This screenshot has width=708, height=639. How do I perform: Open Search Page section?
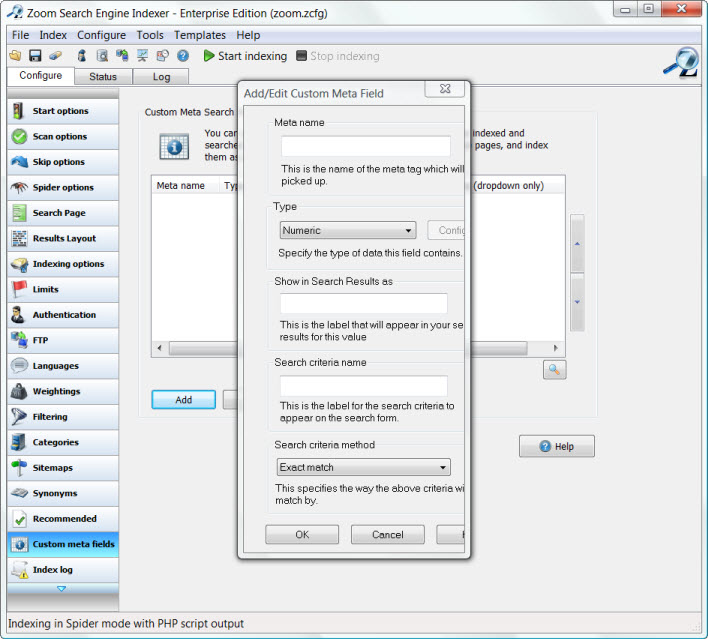(x=63, y=213)
